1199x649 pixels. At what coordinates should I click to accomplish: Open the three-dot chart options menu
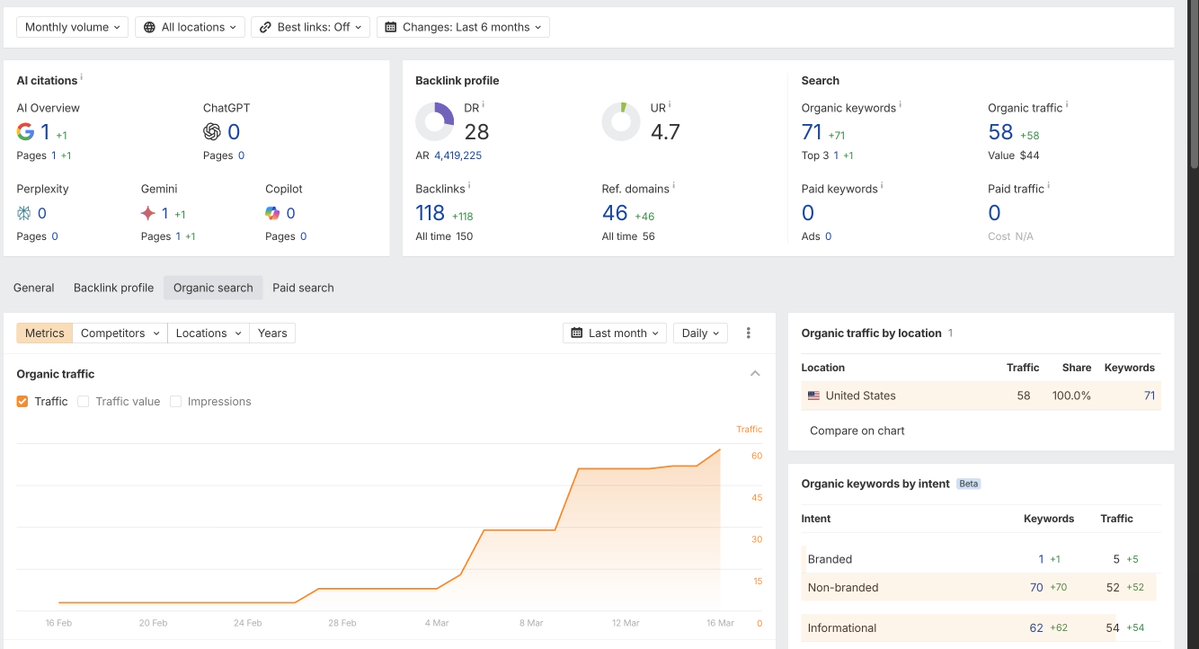click(x=748, y=333)
